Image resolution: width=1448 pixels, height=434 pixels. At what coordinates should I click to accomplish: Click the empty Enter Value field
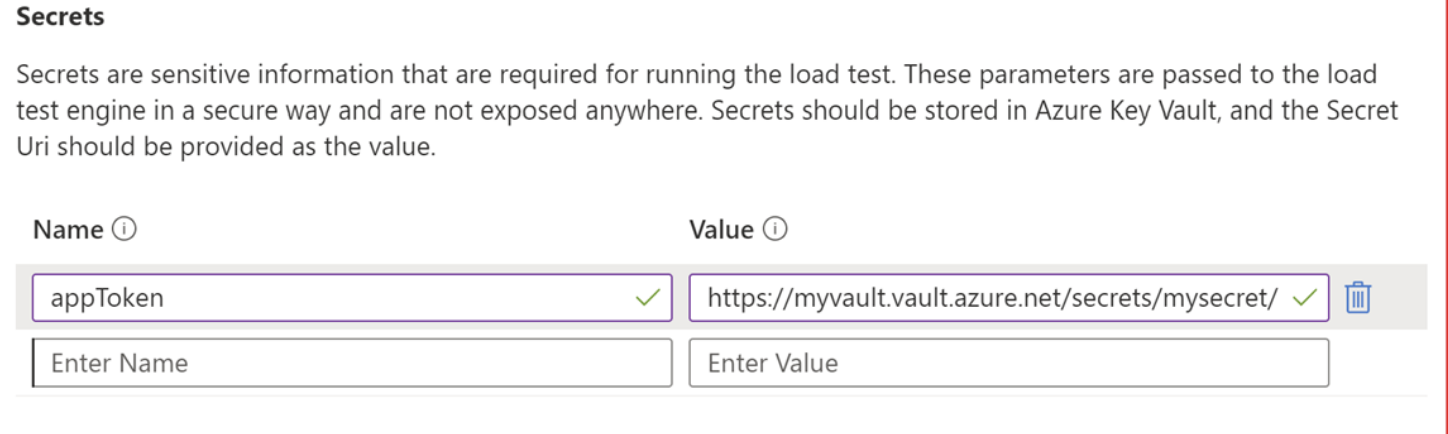pos(1008,362)
